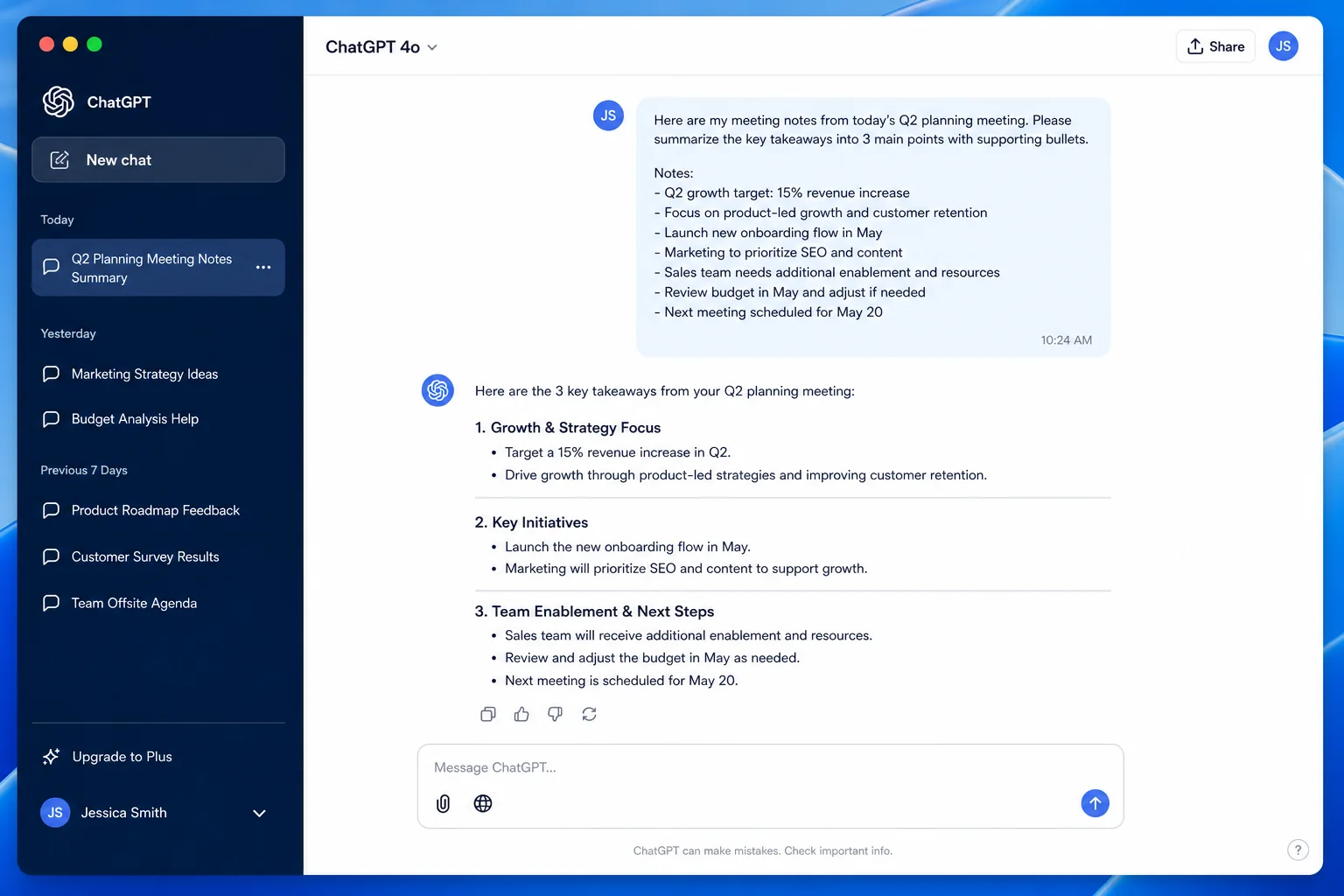
Task: Attach a file with the paperclip icon
Action: click(x=444, y=803)
